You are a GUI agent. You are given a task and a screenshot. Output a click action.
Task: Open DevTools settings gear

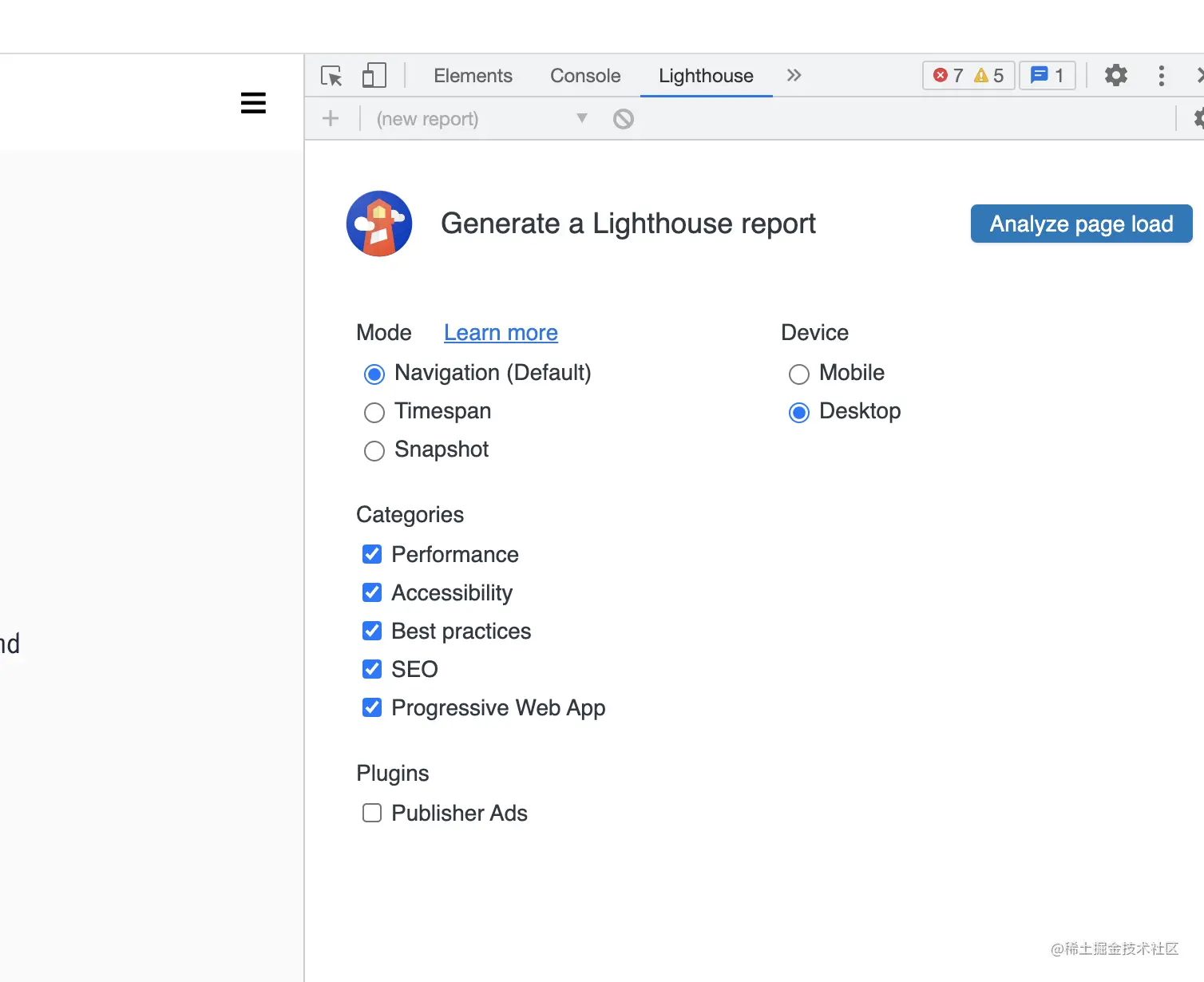(1116, 76)
